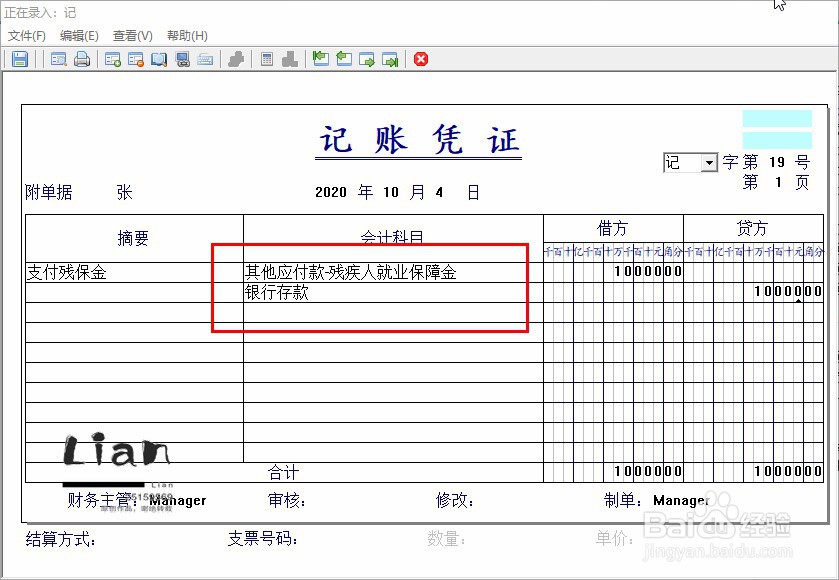Save the current voucher with disk icon
Screen dimensions: 839x580
[18, 59]
